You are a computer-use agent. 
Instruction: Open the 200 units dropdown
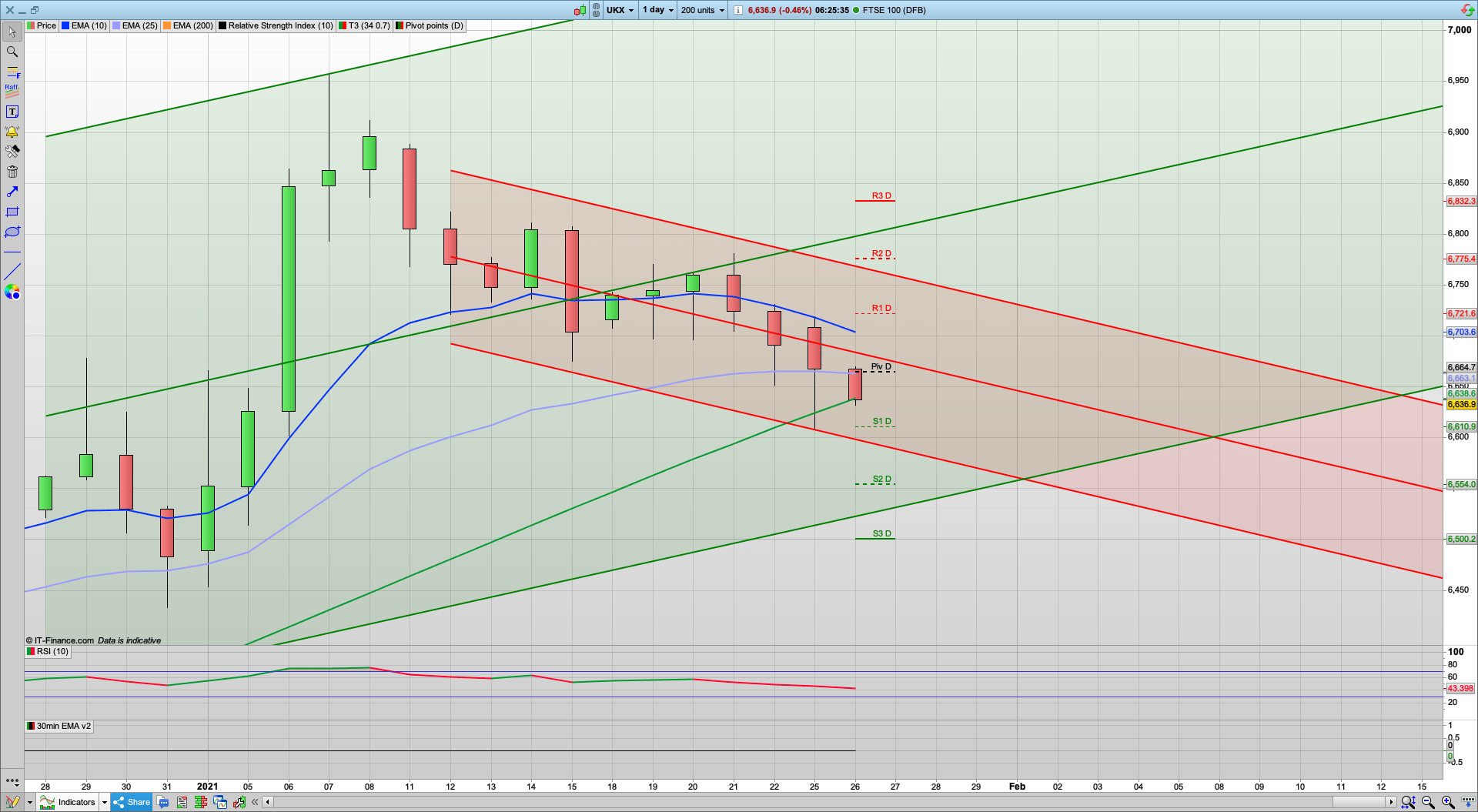click(701, 10)
